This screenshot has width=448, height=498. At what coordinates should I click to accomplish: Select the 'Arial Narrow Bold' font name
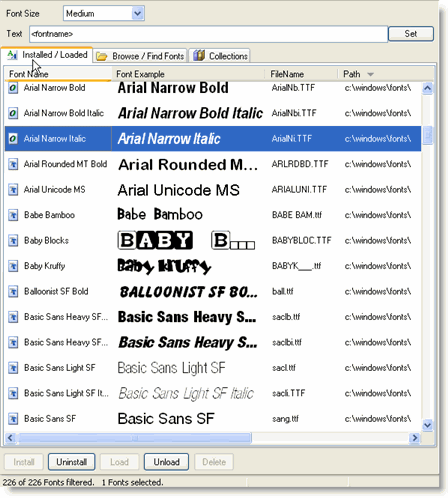pyautogui.click(x=54, y=88)
